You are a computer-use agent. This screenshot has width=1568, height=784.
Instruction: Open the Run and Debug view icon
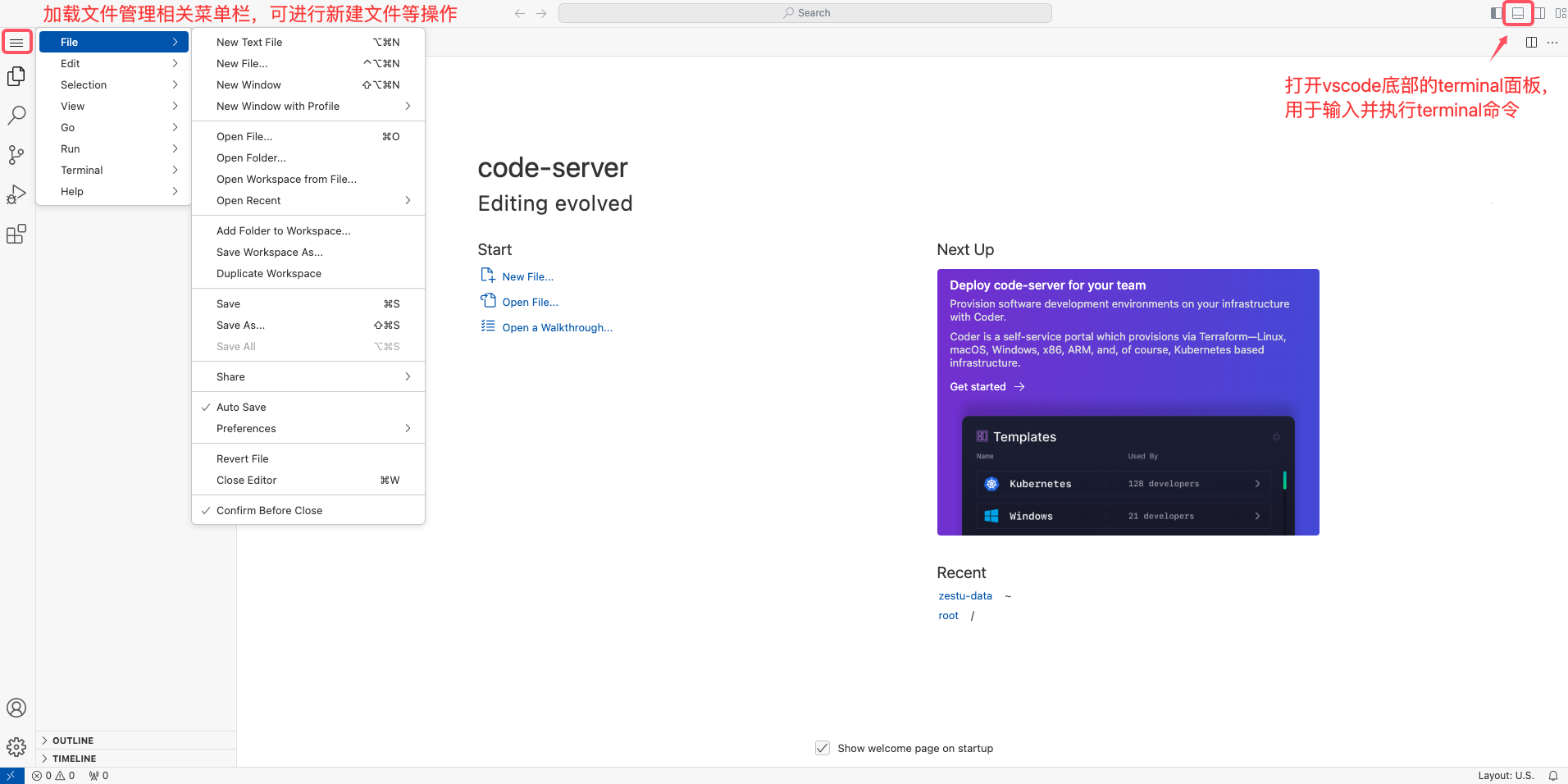[x=16, y=194]
